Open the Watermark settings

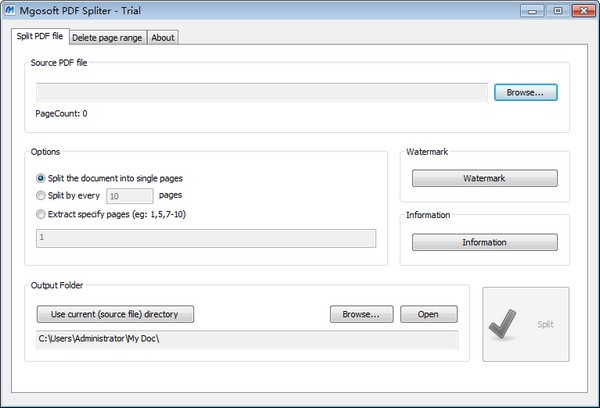tap(484, 178)
